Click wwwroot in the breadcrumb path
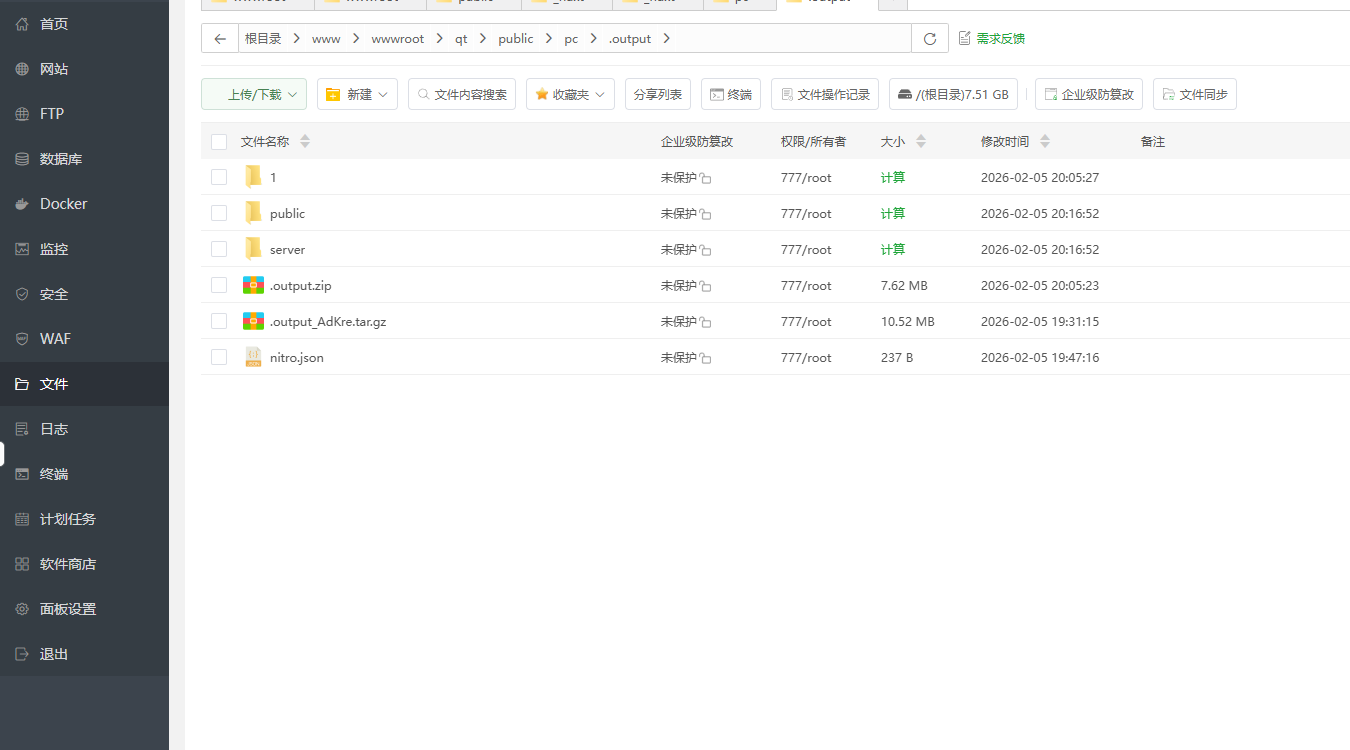 [x=397, y=39]
